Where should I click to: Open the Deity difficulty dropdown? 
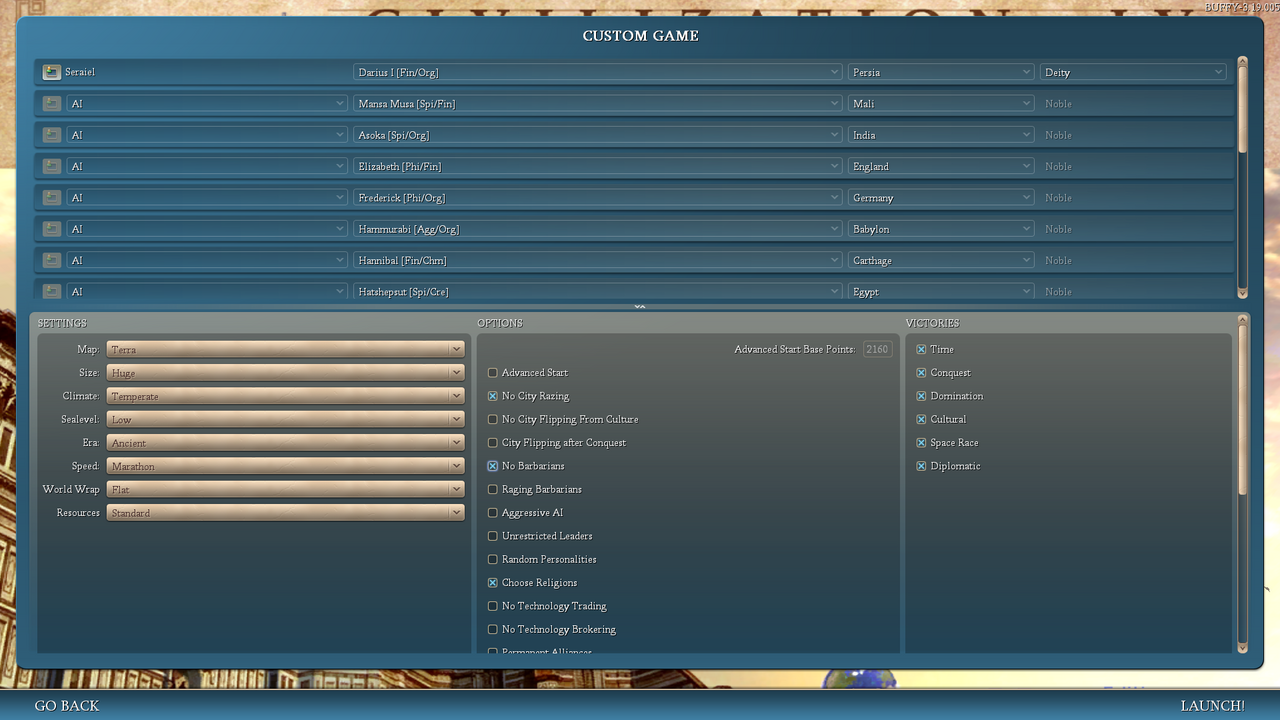point(1133,72)
